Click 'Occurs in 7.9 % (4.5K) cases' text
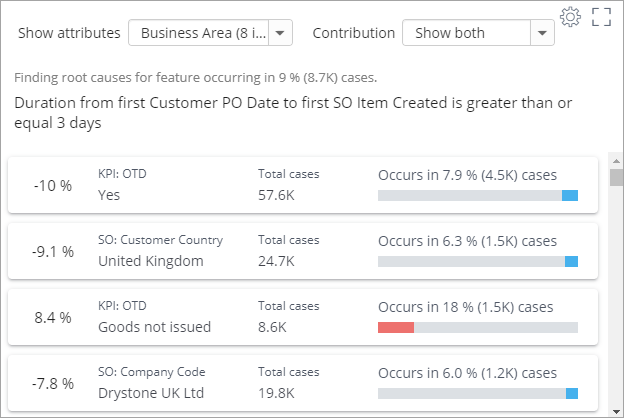624x418 pixels. pyautogui.click(x=468, y=175)
